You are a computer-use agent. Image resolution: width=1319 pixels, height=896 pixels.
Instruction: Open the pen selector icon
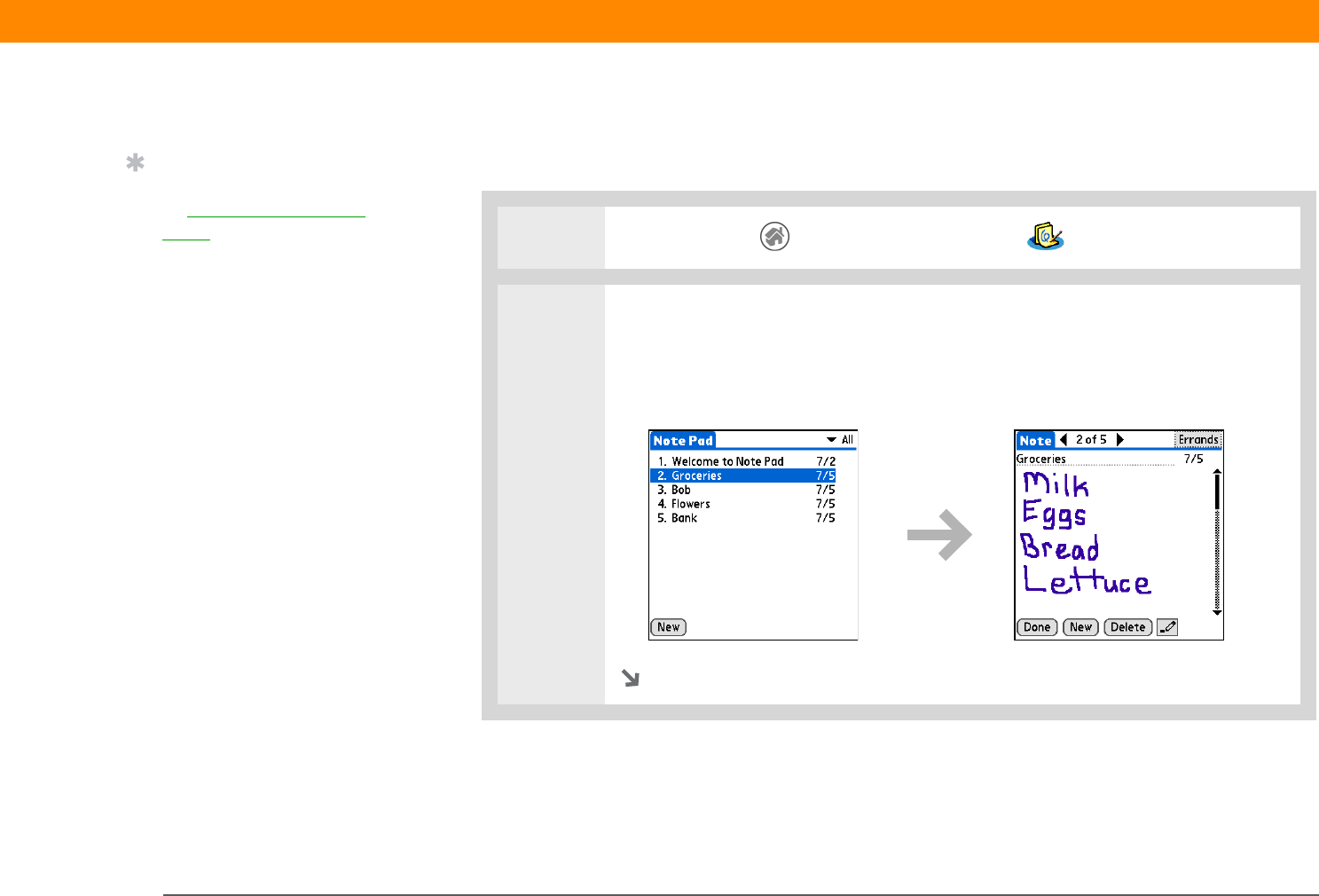point(1167,627)
